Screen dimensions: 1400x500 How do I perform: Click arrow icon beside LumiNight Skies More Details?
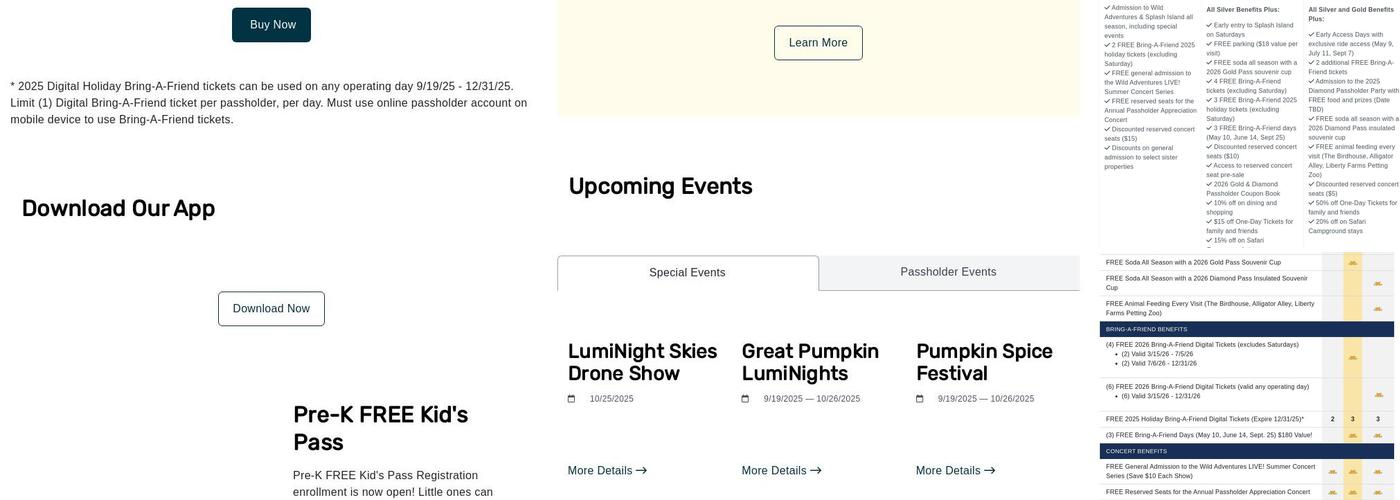641,471
